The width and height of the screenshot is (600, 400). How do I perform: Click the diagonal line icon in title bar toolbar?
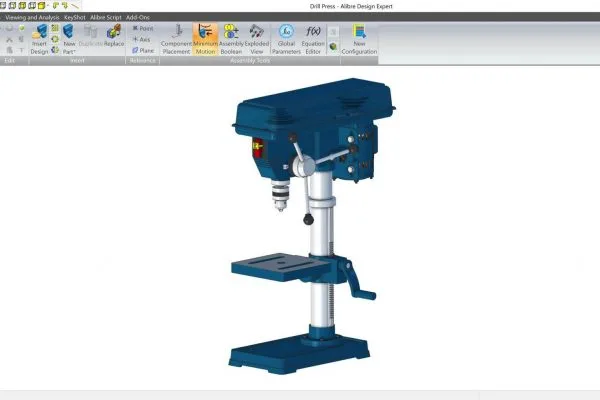click(75, 5)
